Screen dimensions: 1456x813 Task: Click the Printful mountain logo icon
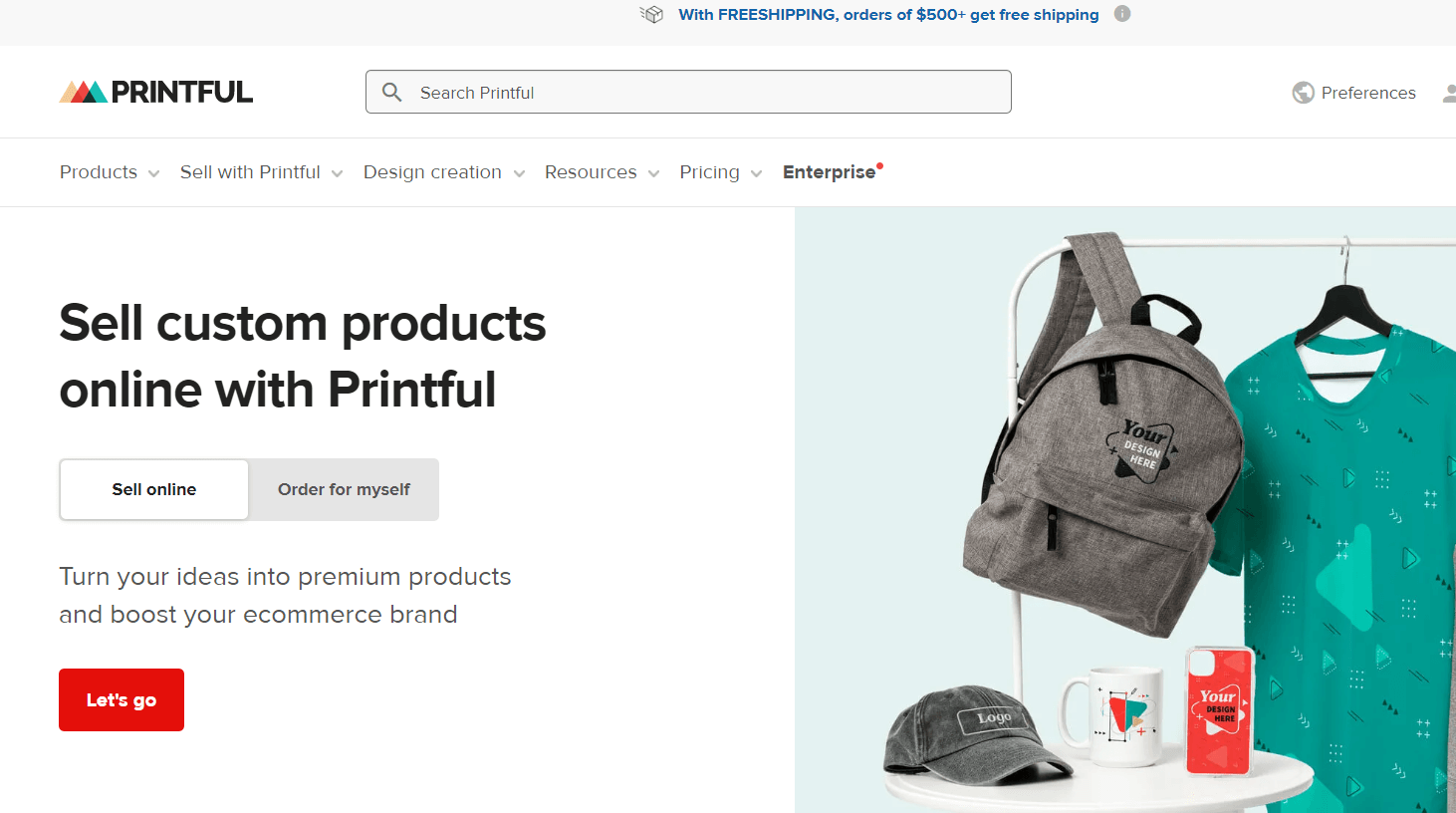point(83,93)
